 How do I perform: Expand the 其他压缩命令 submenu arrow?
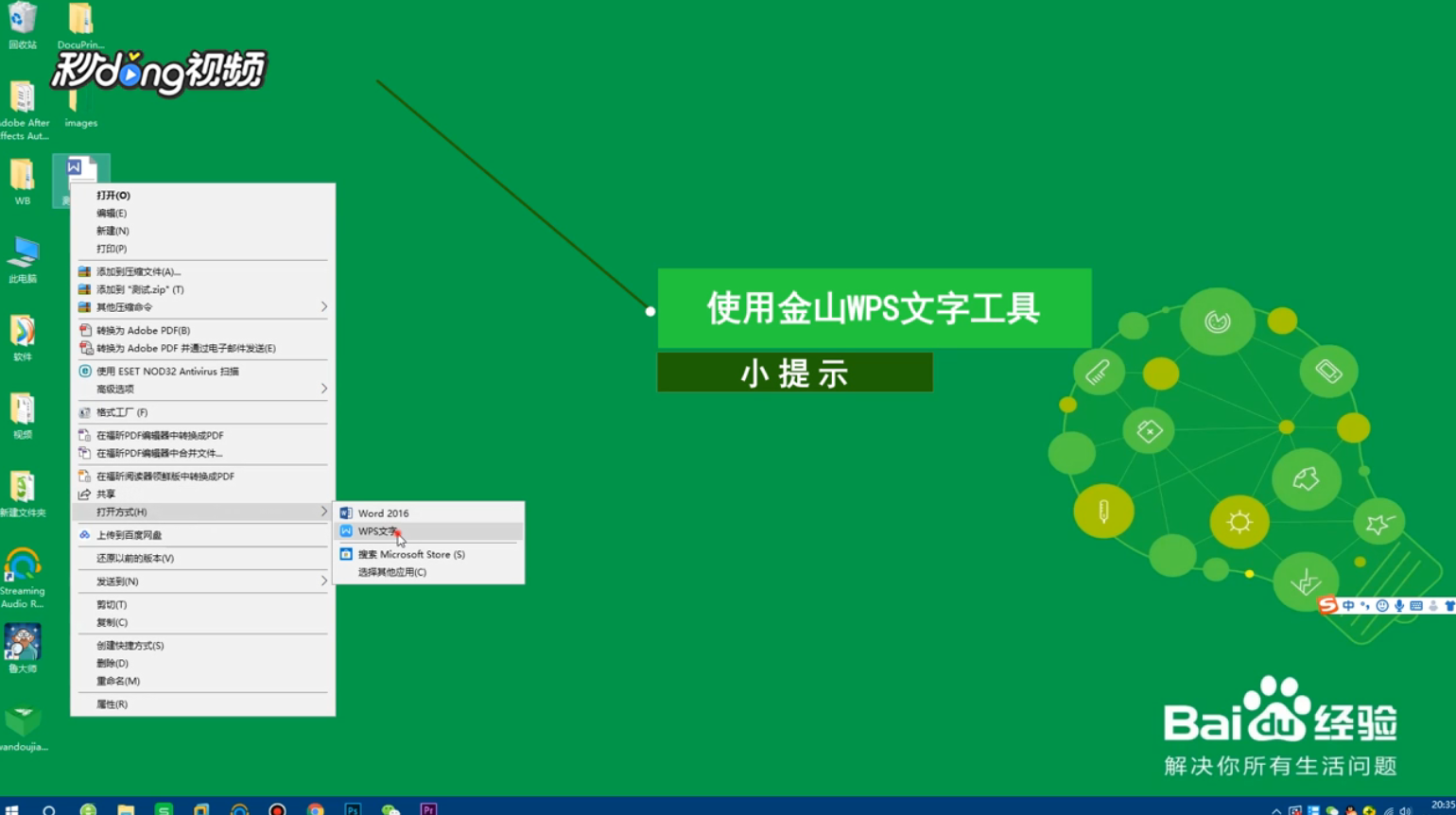coord(323,307)
